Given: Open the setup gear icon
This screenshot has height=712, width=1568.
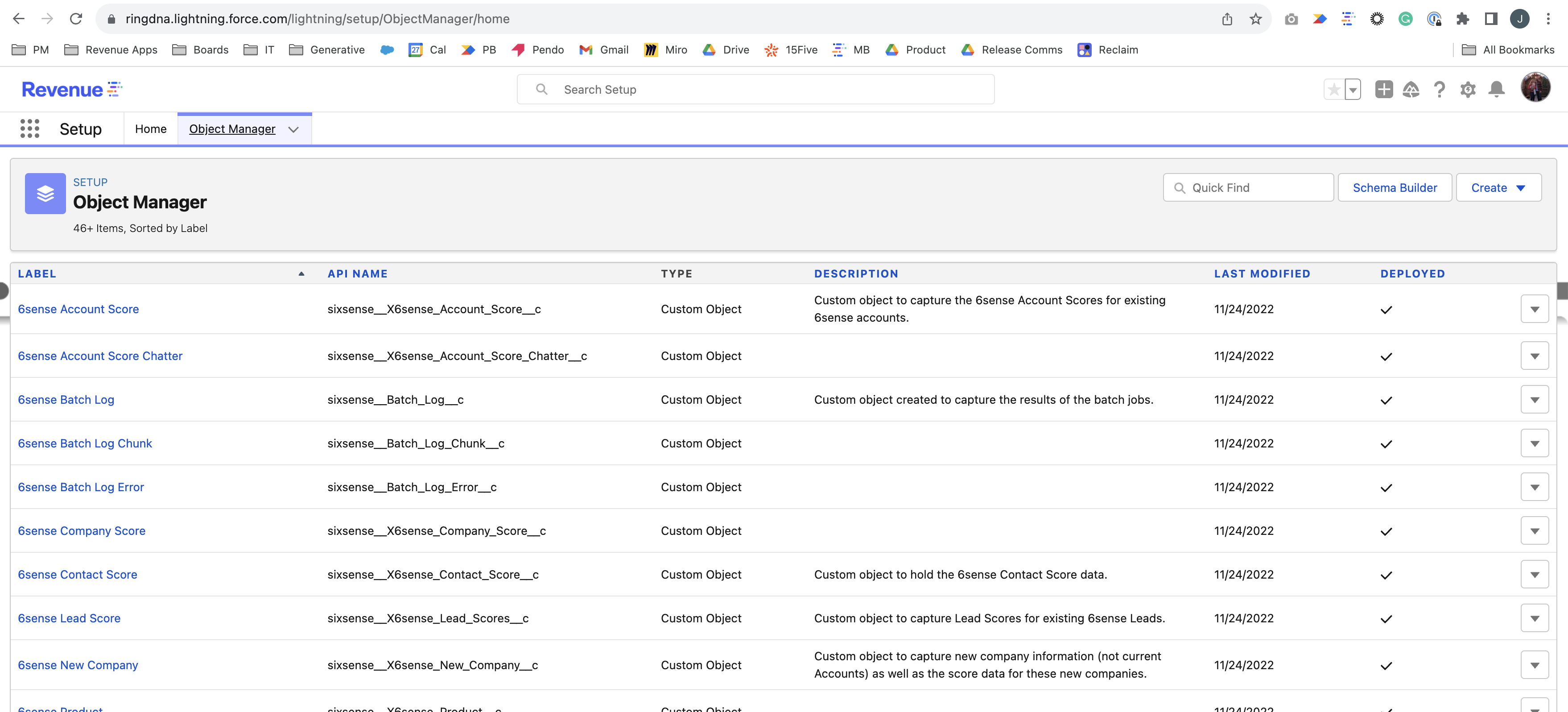Looking at the screenshot, I should tap(1468, 90).
